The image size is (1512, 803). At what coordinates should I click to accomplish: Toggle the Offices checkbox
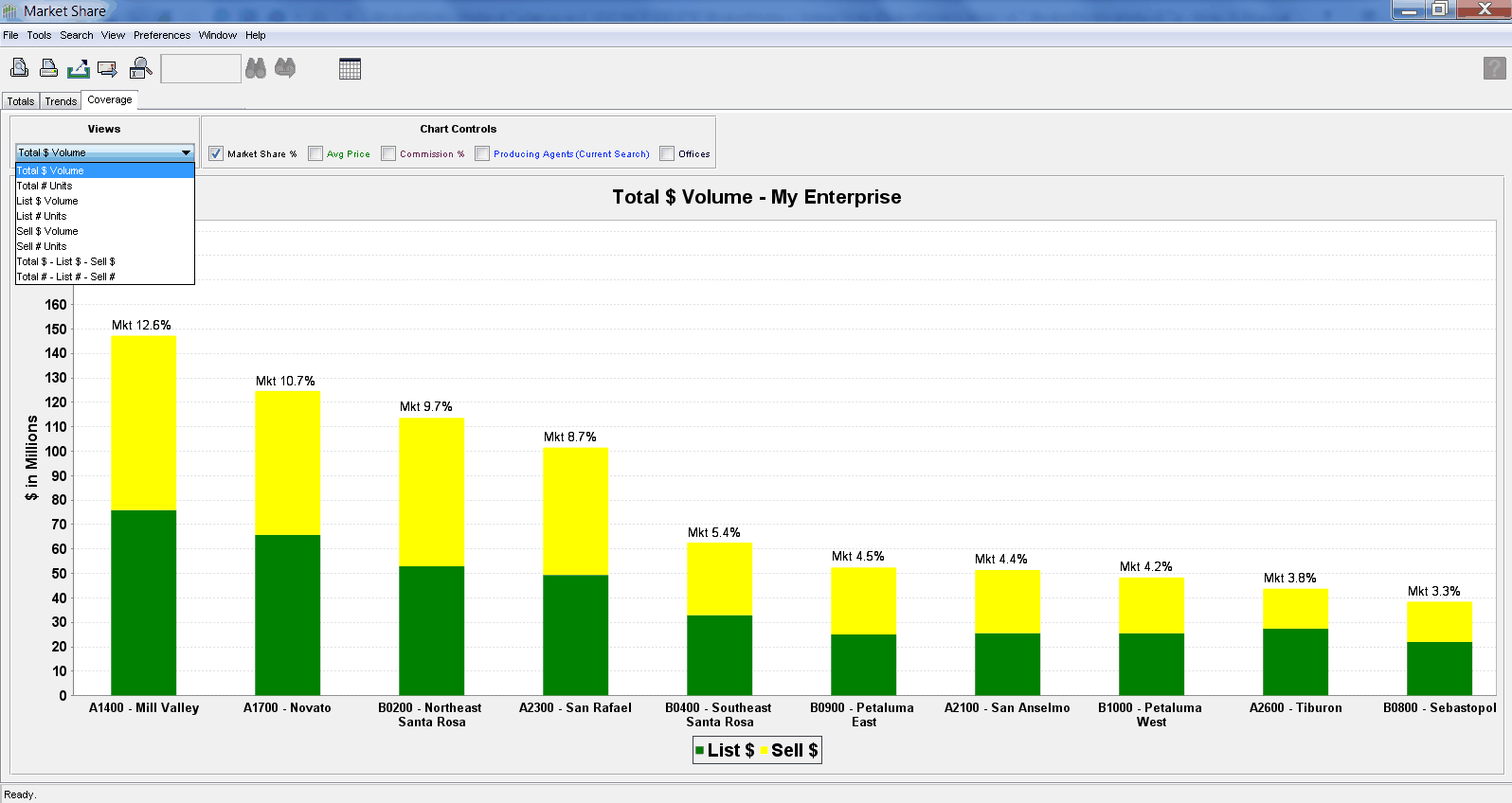click(x=667, y=153)
